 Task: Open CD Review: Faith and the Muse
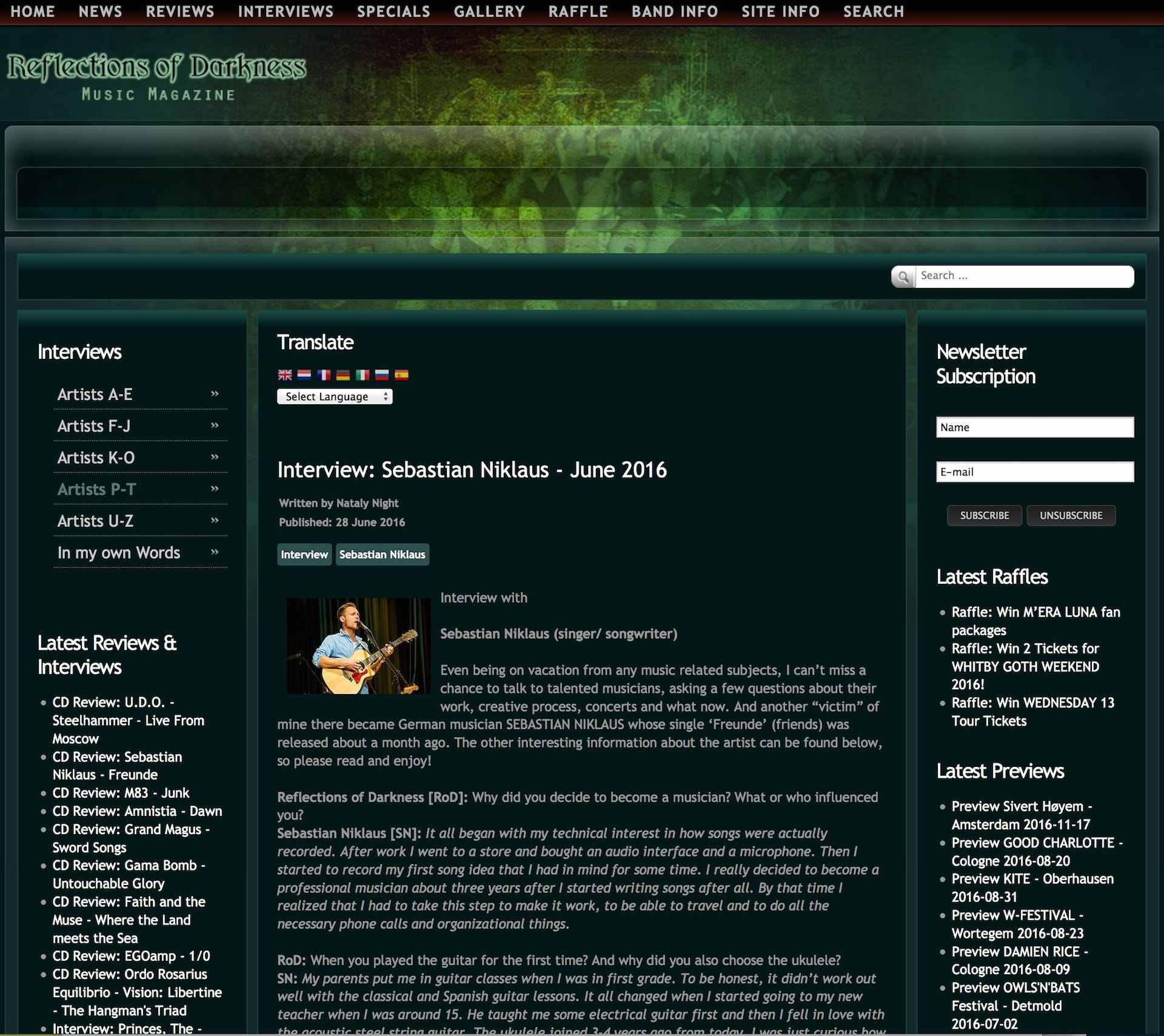click(x=129, y=920)
